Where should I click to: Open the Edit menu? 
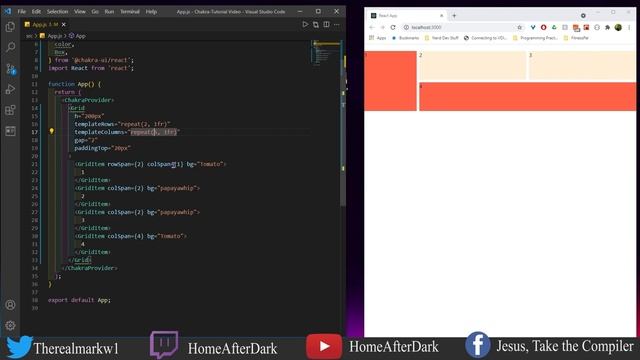click(x=36, y=11)
